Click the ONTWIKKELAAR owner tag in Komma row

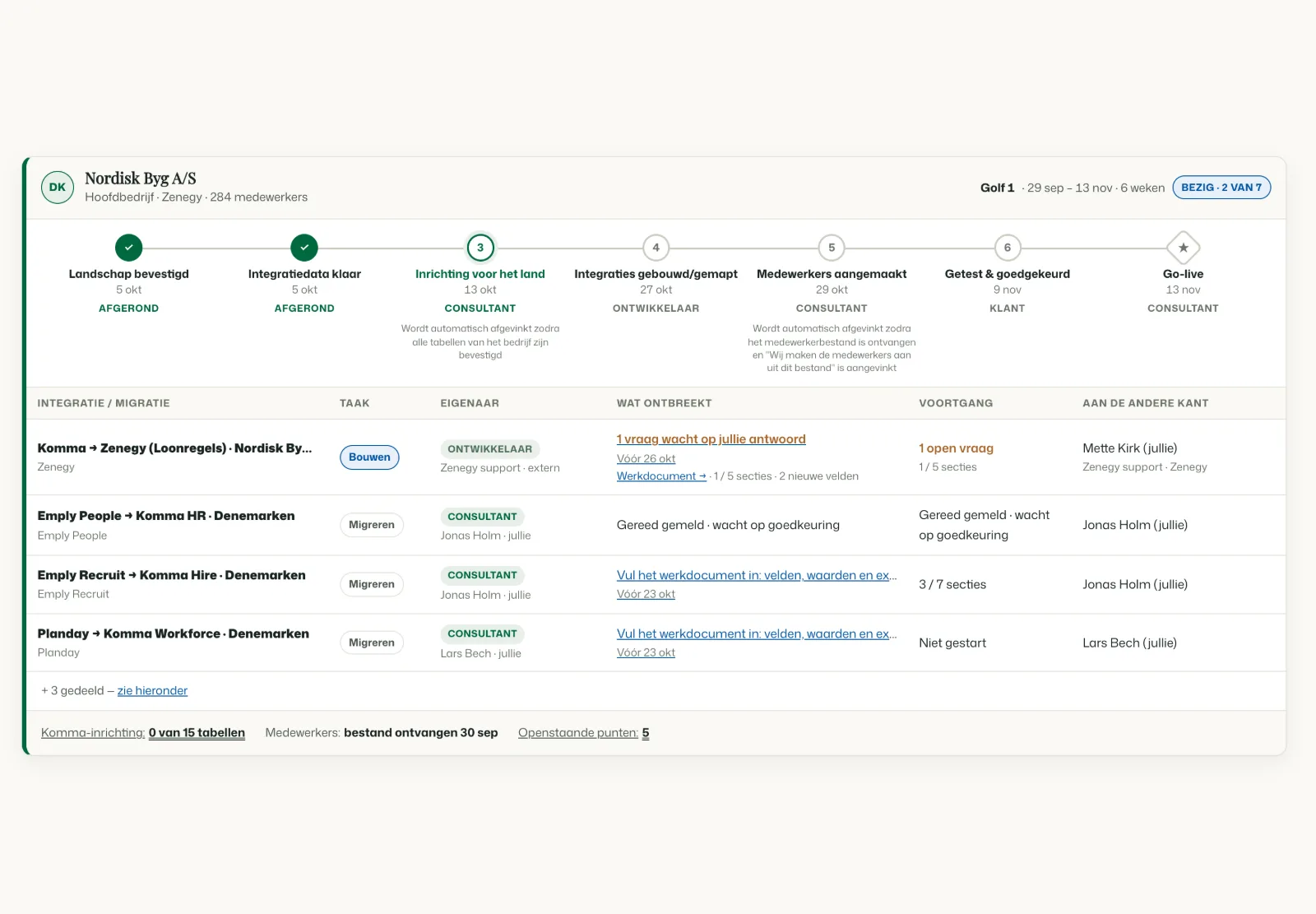click(x=489, y=449)
